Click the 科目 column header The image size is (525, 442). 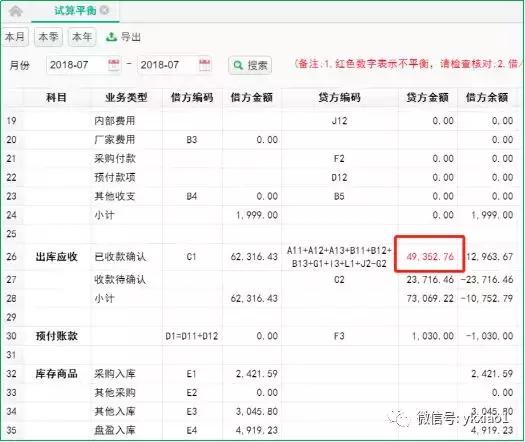[56, 97]
